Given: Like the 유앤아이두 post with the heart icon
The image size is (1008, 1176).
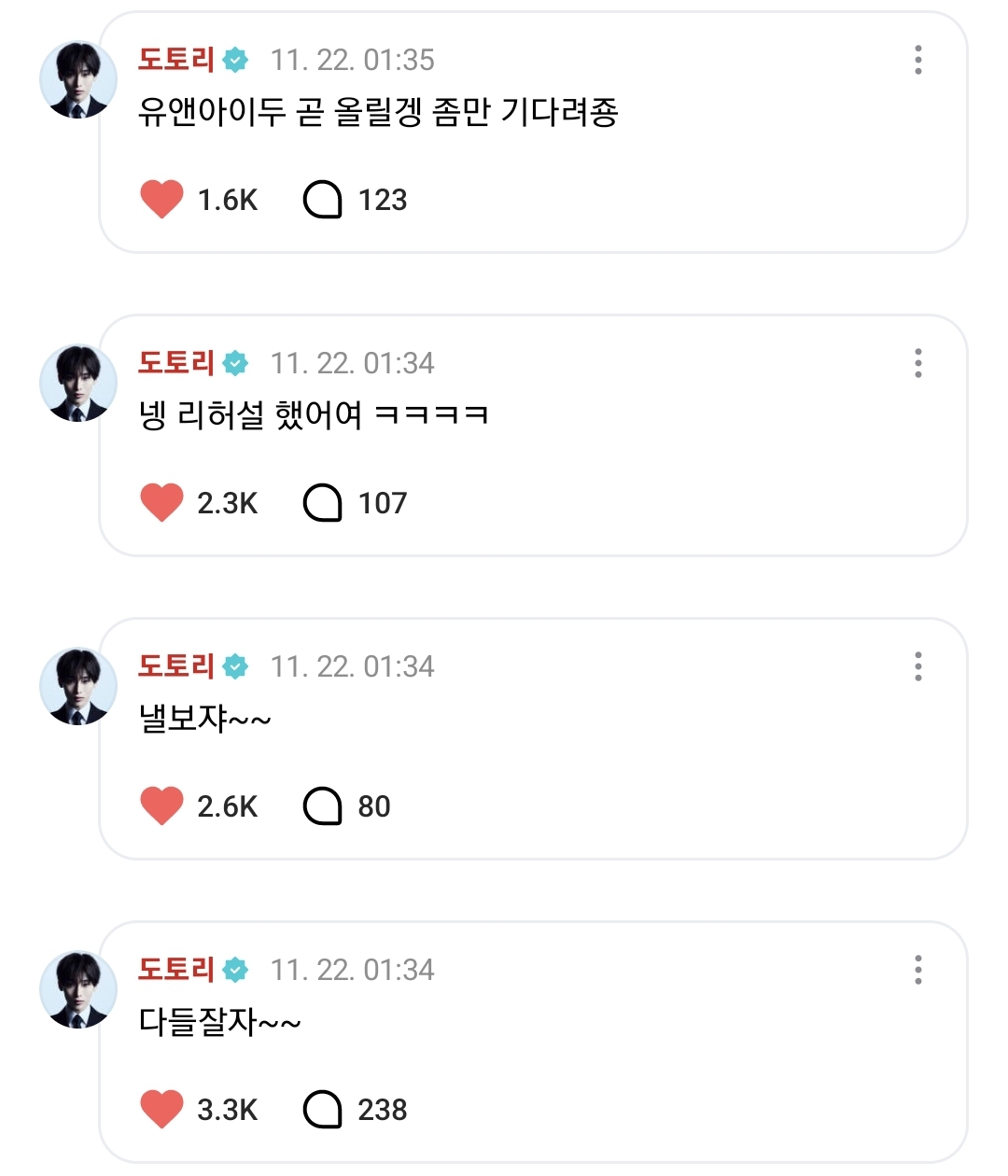Looking at the screenshot, I should (161, 200).
